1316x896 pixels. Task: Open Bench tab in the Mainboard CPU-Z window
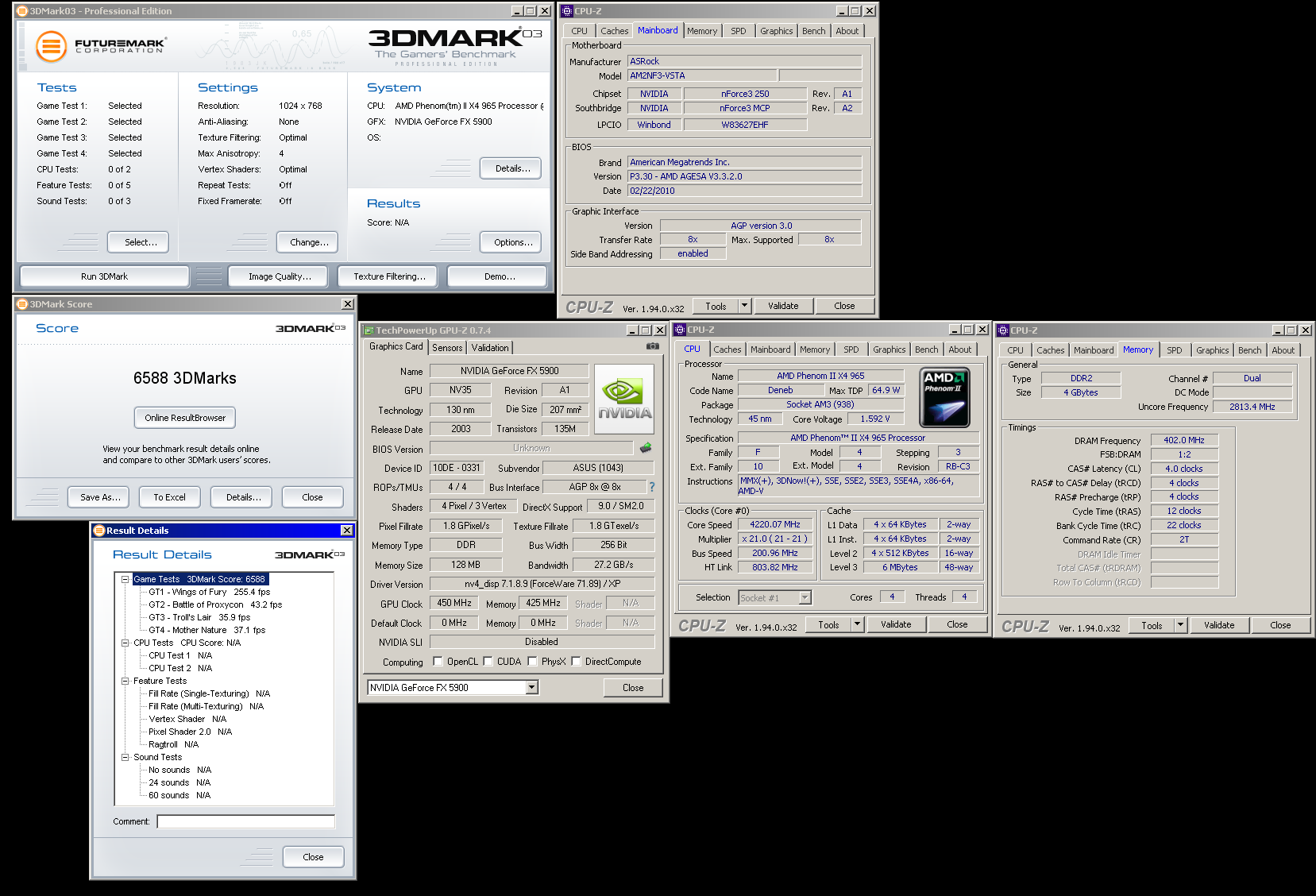click(x=813, y=31)
